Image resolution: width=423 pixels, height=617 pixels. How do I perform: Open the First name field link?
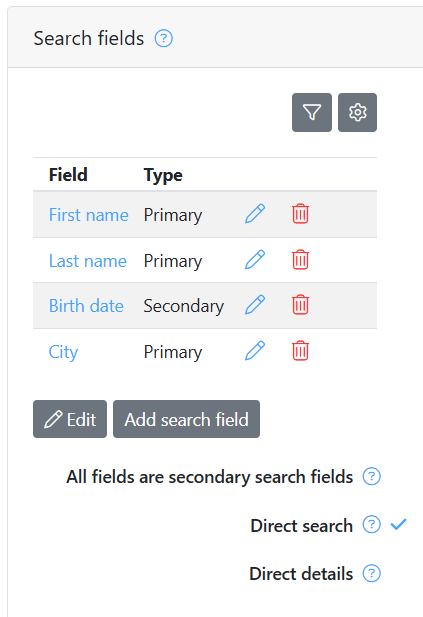tap(89, 215)
